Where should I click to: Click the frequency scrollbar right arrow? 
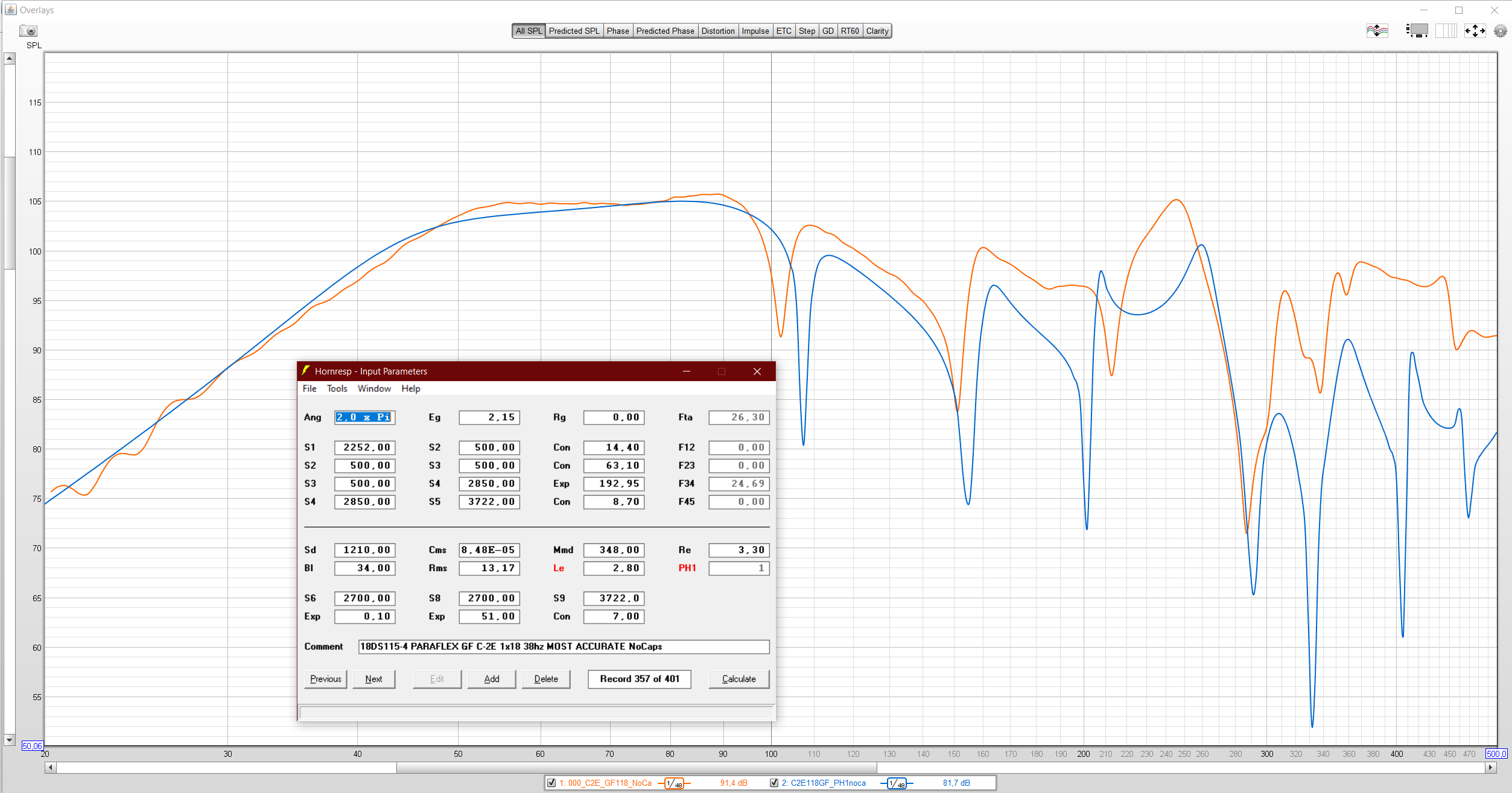coord(1491,768)
